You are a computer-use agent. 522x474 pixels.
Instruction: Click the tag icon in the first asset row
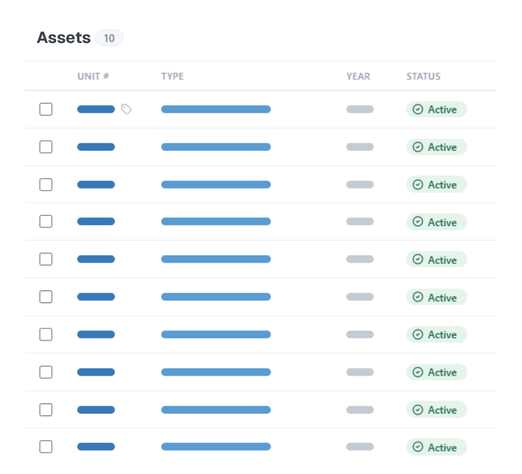[x=126, y=109]
